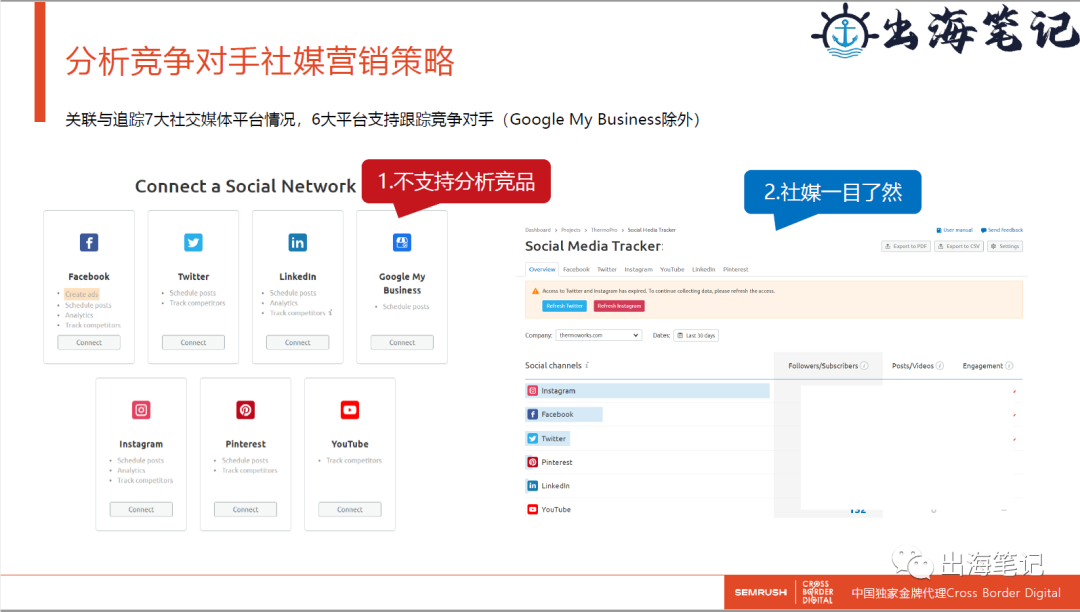
Task: Click the Instagram icon in the Social channels list
Action: pyautogui.click(x=532, y=390)
